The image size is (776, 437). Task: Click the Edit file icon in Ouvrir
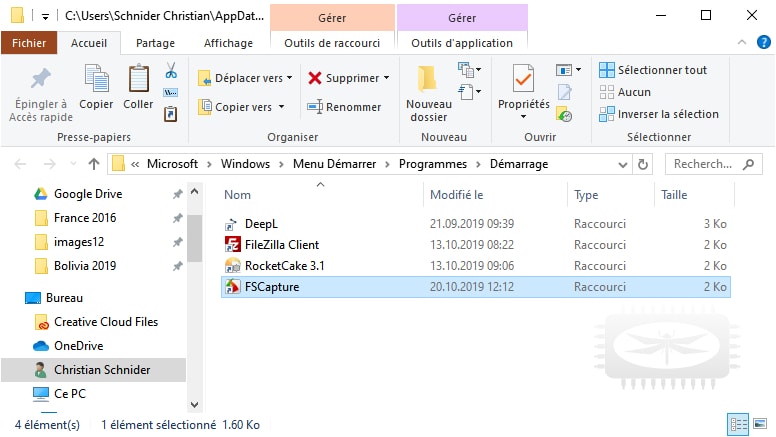pyautogui.click(x=565, y=92)
